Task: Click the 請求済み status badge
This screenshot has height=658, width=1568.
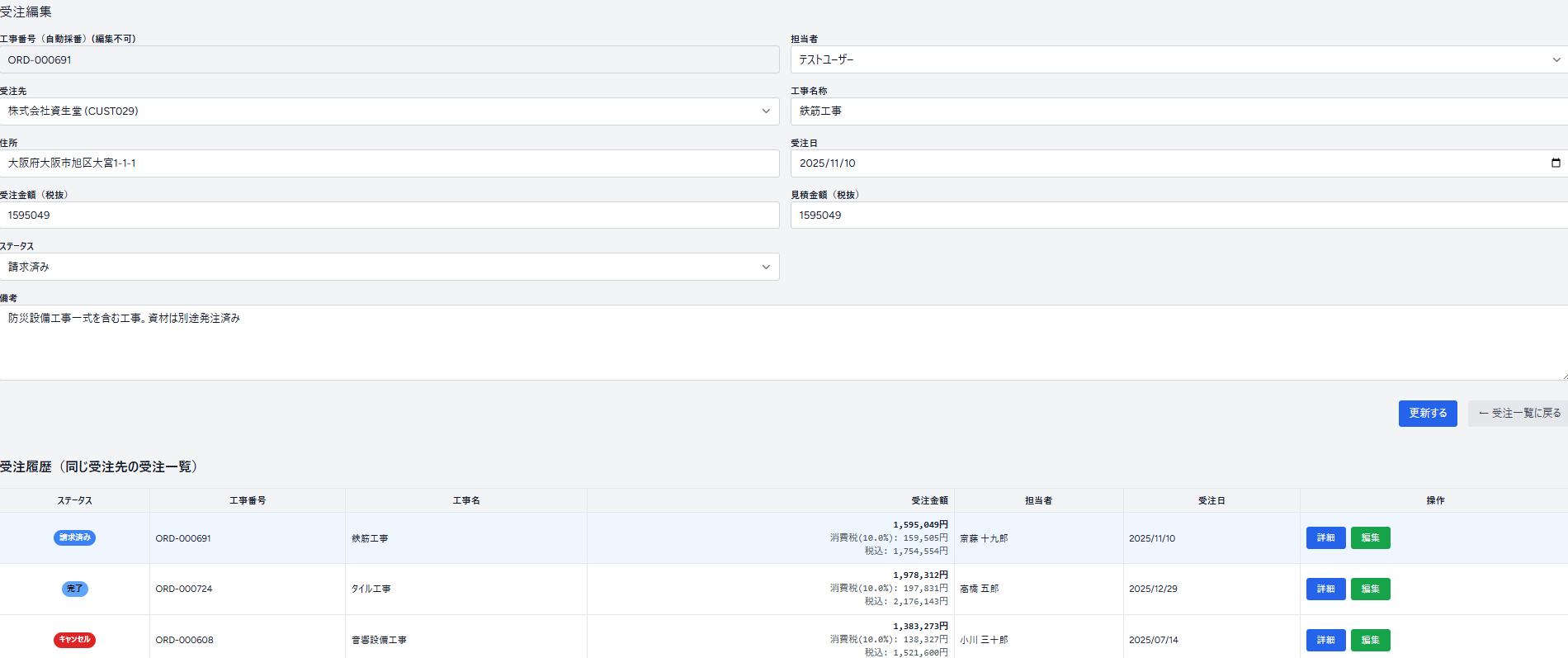Action: click(74, 537)
